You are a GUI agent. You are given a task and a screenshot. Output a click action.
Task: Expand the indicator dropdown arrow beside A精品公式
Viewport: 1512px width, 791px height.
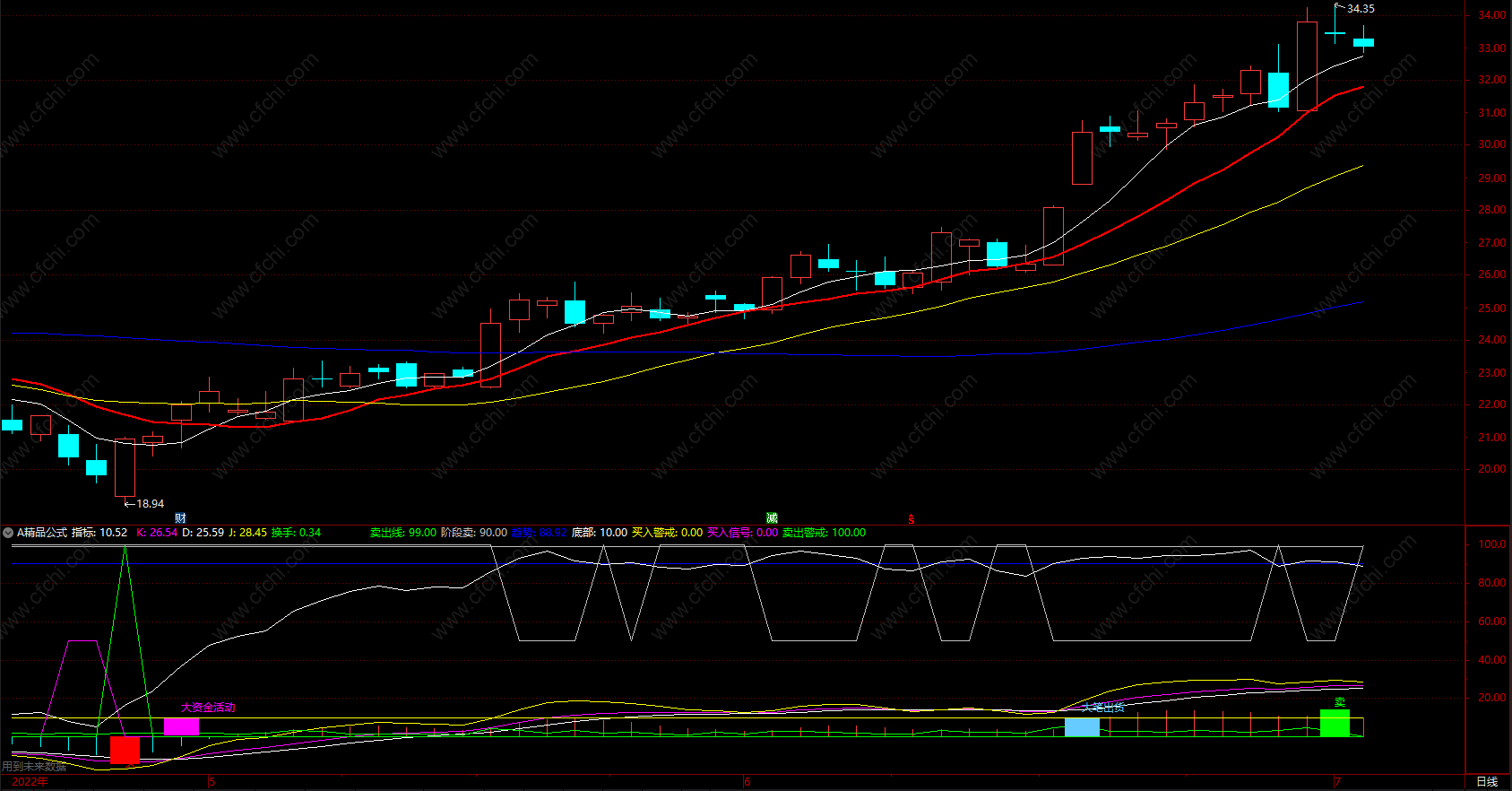[8, 533]
